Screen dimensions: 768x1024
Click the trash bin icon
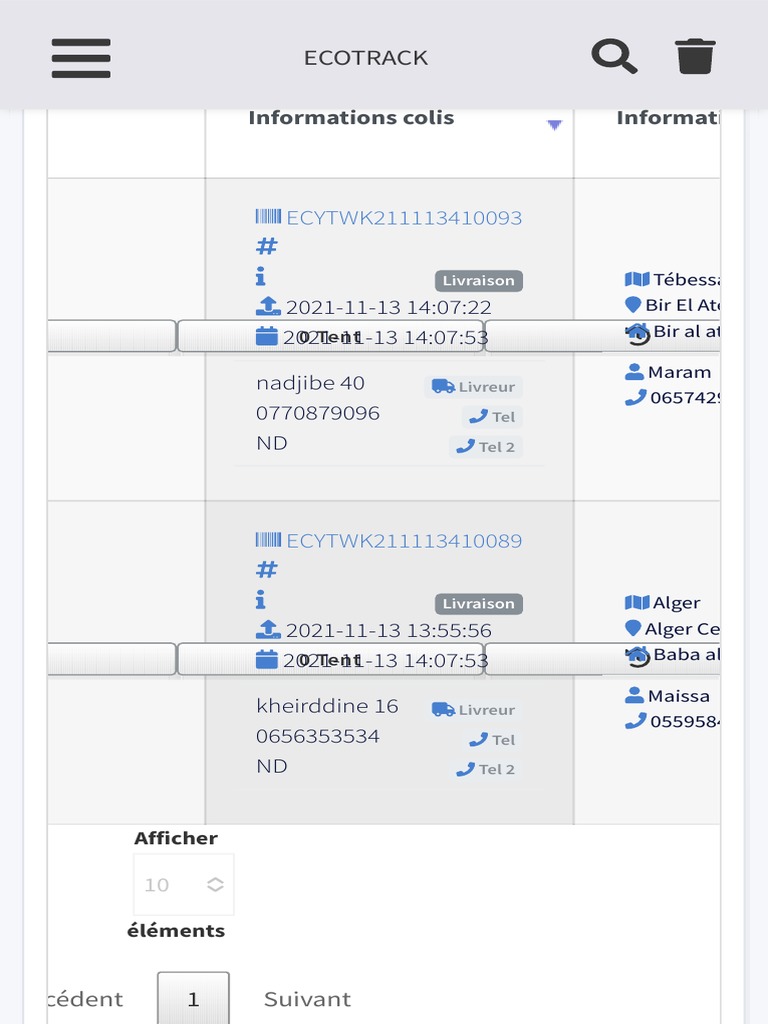point(695,56)
